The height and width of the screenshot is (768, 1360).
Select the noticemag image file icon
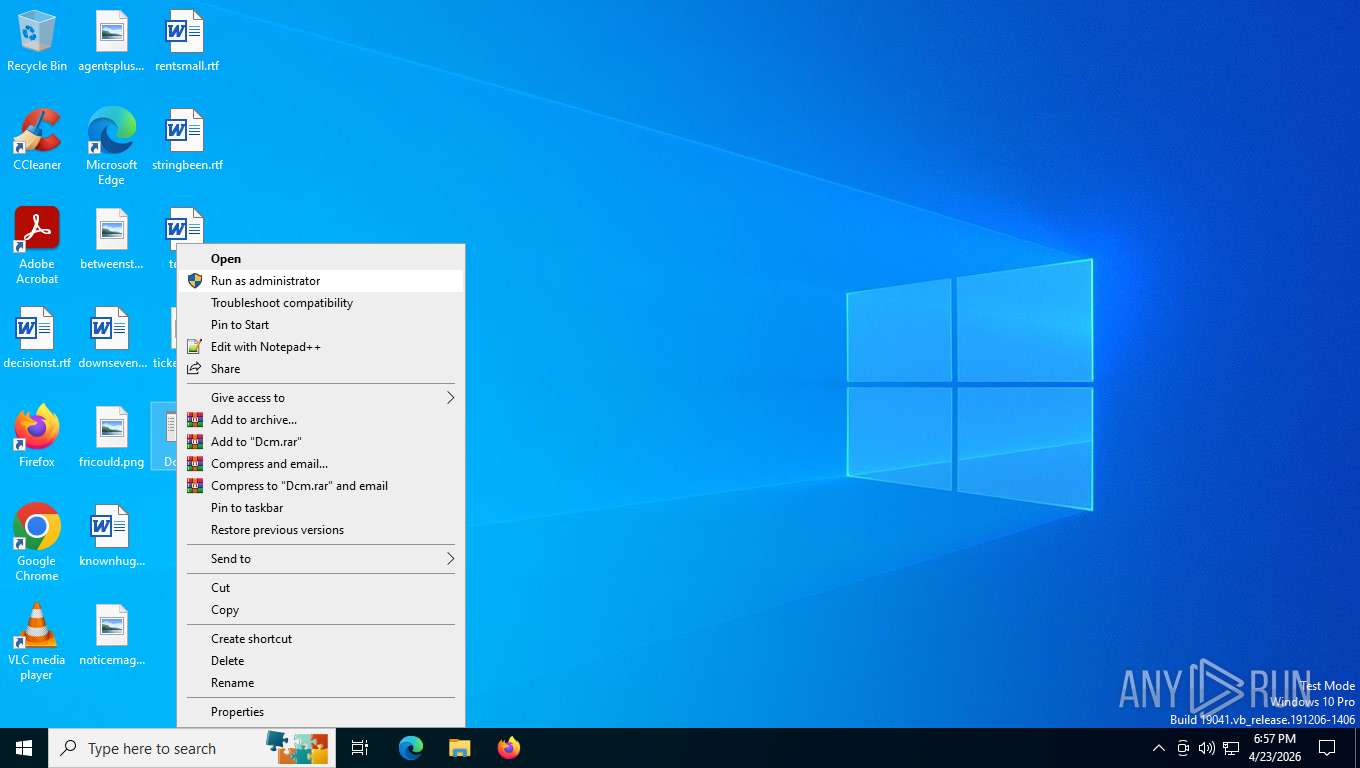tap(111, 635)
